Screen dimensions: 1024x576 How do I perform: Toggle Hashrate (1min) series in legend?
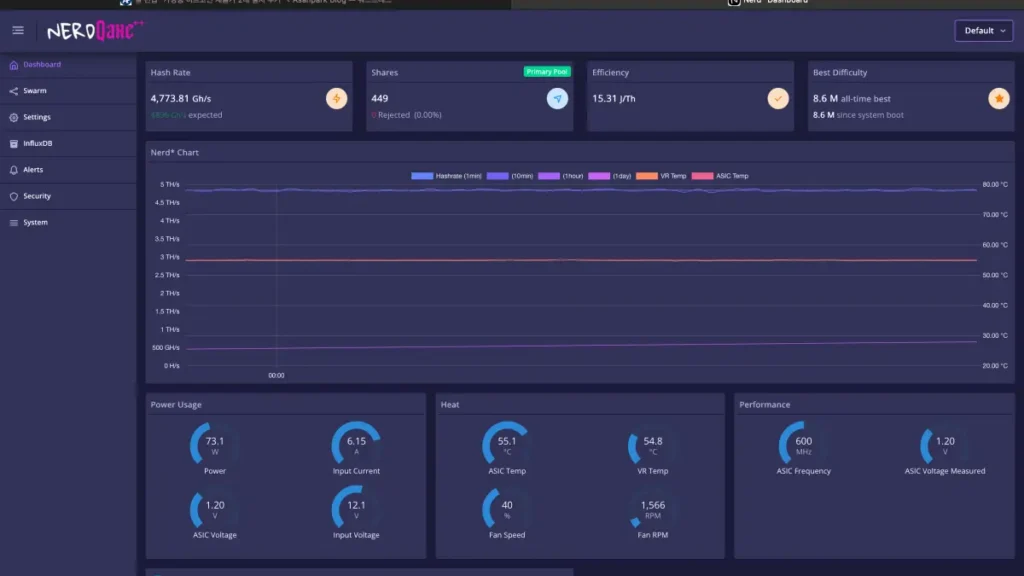[446, 176]
